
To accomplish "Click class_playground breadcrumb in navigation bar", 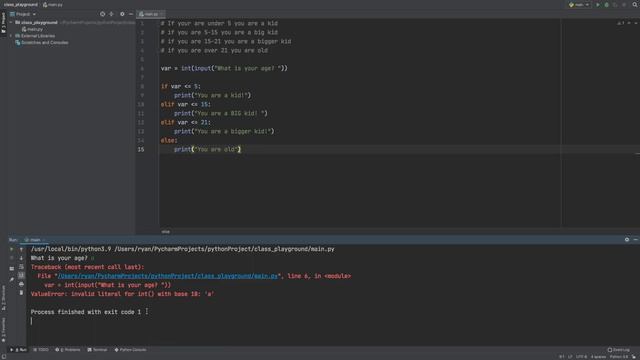I will pyautogui.click(x=20, y=4).
